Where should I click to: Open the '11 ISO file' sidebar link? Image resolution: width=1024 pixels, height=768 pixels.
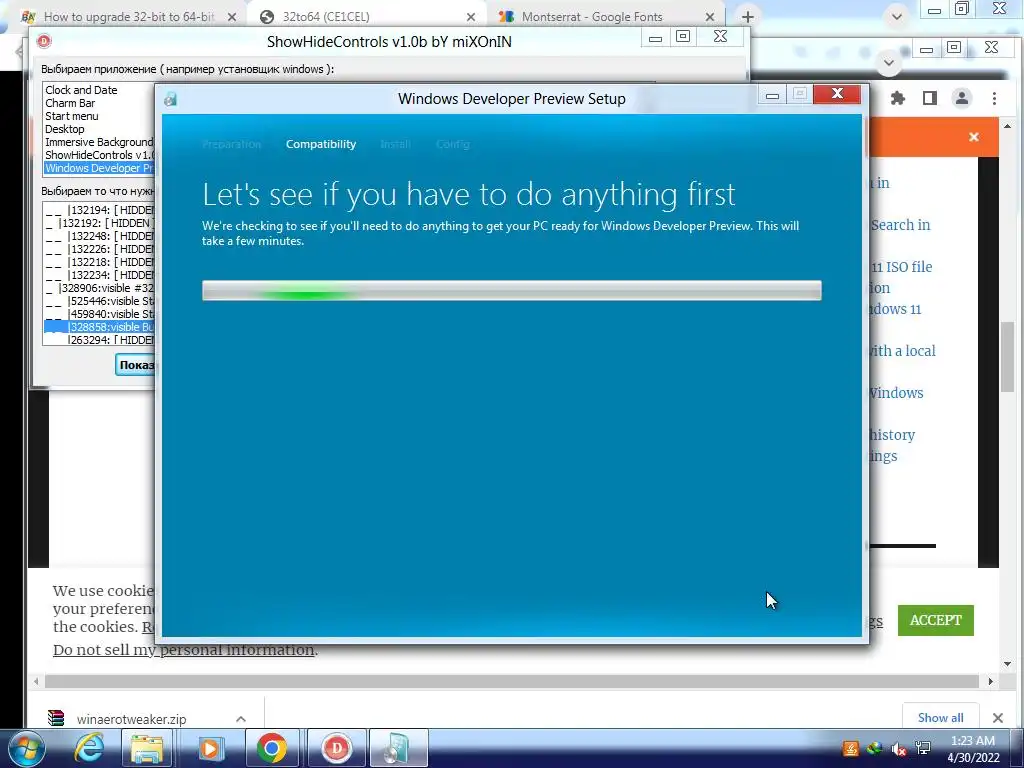[902, 267]
